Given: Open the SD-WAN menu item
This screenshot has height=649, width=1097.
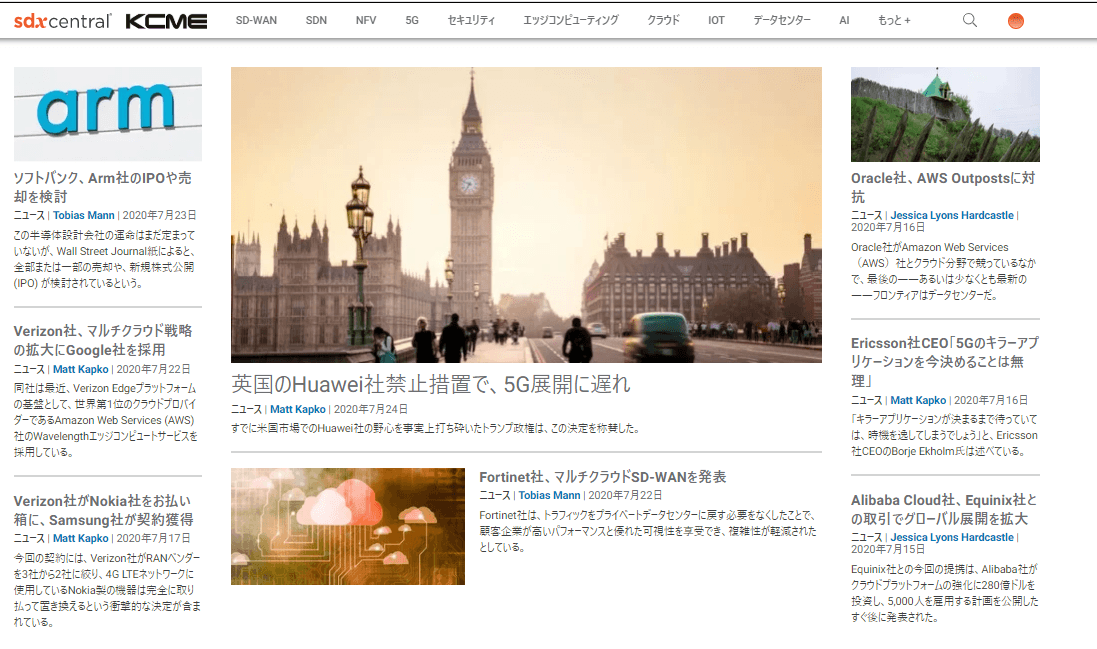Looking at the screenshot, I should coord(256,20).
